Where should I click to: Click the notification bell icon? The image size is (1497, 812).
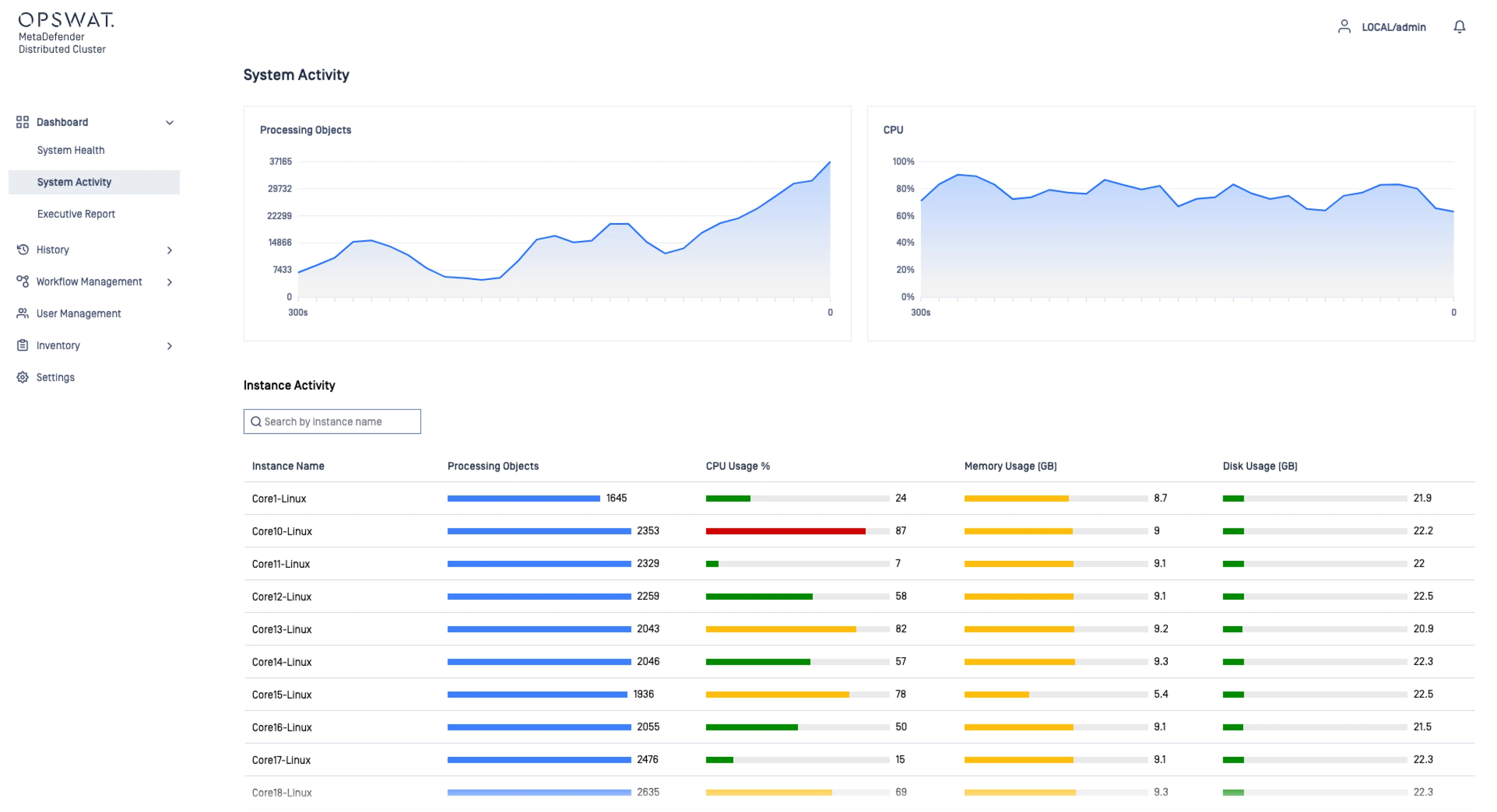pyautogui.click(x=1459, y=27)
